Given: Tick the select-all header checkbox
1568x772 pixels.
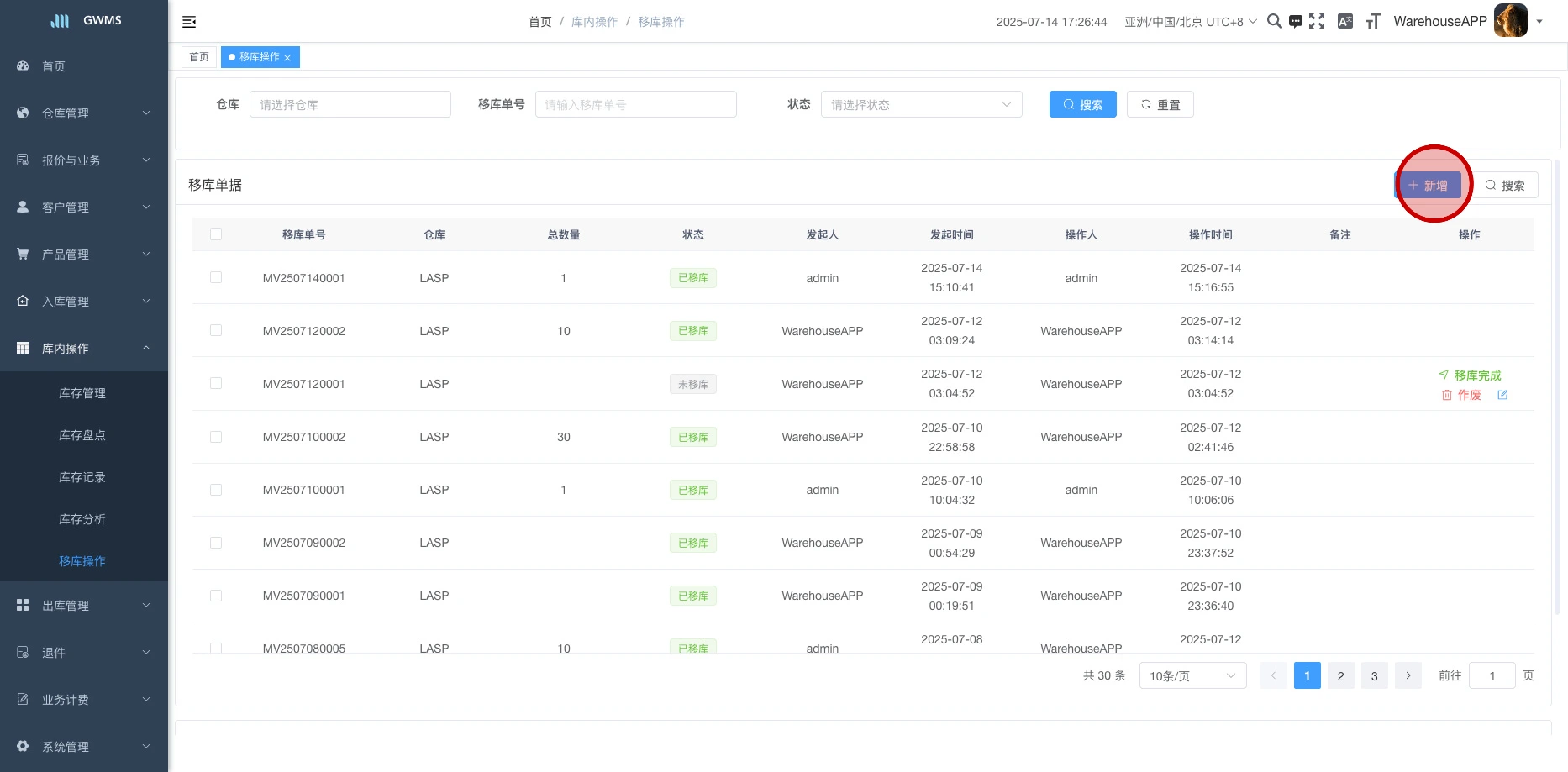Looking at the screenshot, I should [216, 234].
